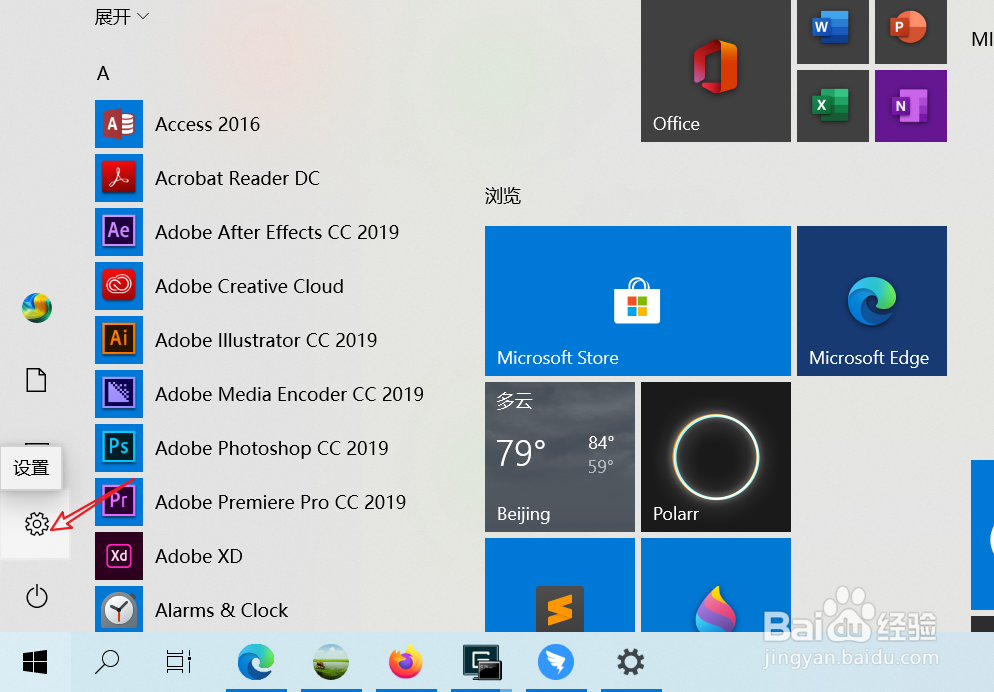The height and width of the screenshot is (692, 994).
Task: Click the Adobe XD label text
Action: pyautogui.click(x=199, y=556)
